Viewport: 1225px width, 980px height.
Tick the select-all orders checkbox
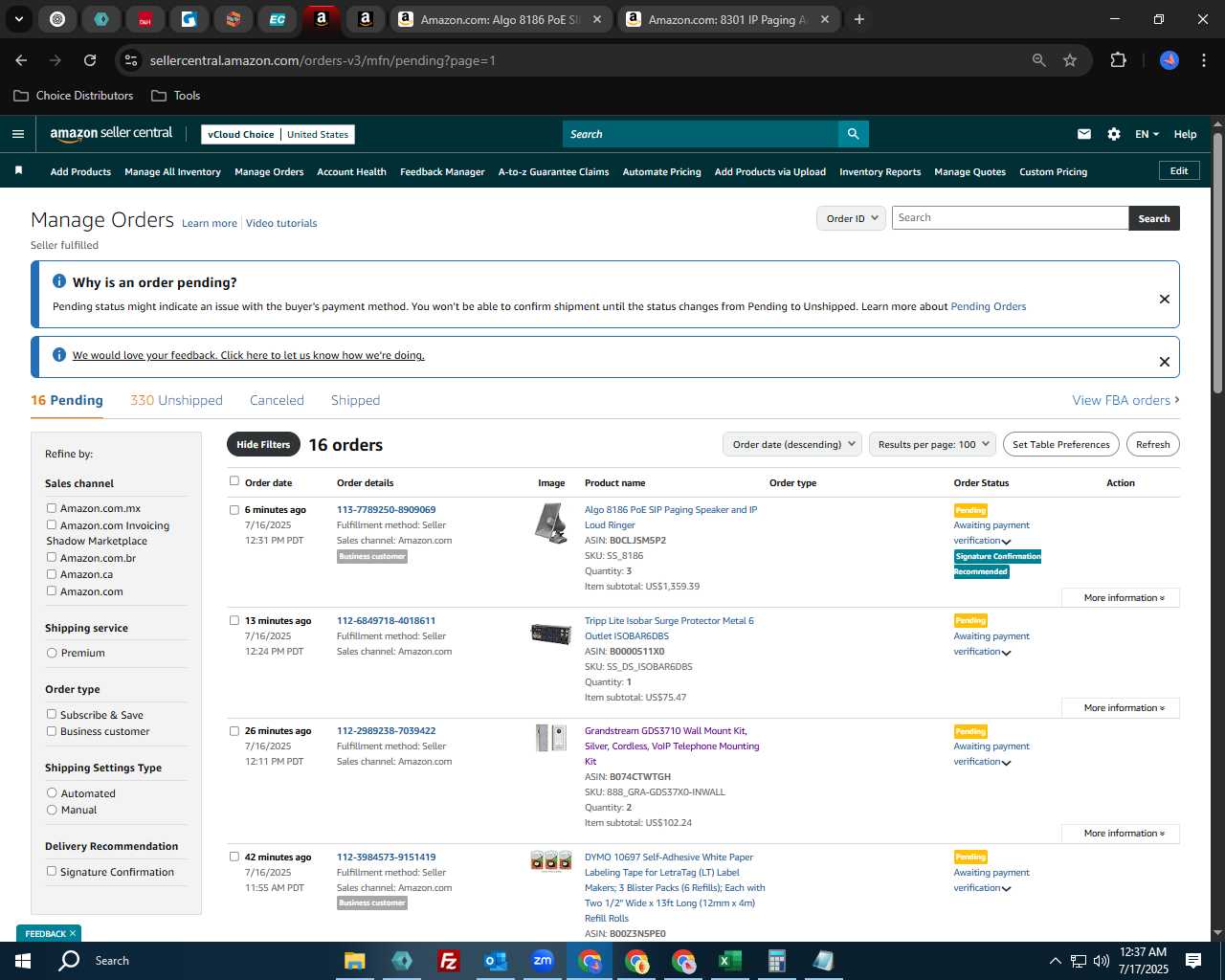click(234, 481)
